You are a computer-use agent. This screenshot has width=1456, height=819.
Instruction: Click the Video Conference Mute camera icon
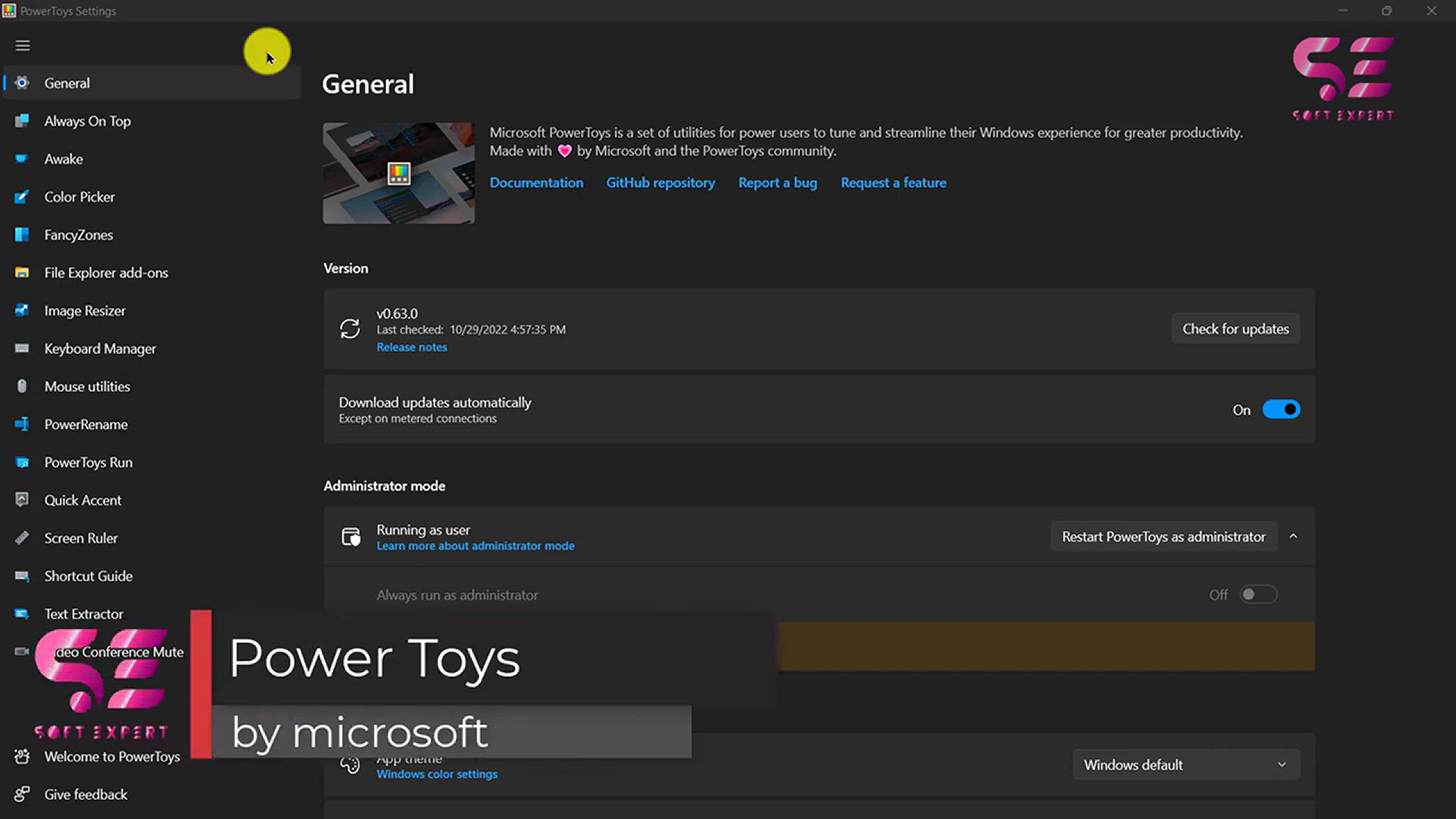point(22,651)
